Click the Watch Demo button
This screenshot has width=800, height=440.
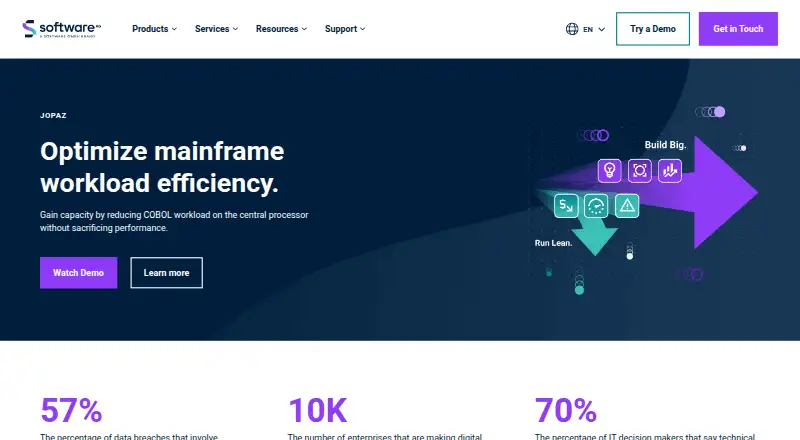79,273
